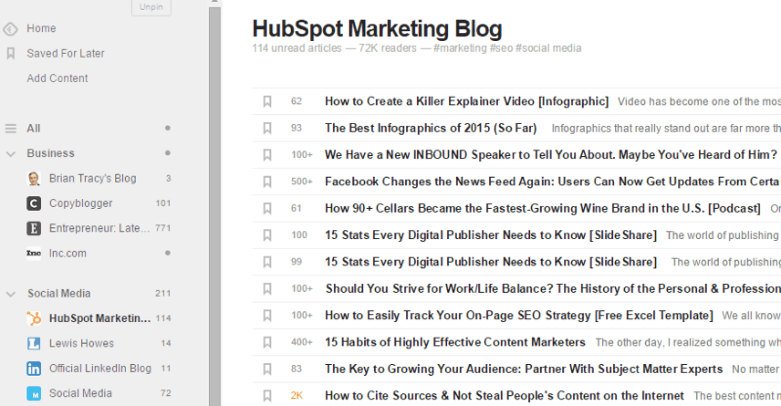Bookmark Key to Growing Your Audience article
The width and height of the screenshot is (781, 406).
point(267,369)
